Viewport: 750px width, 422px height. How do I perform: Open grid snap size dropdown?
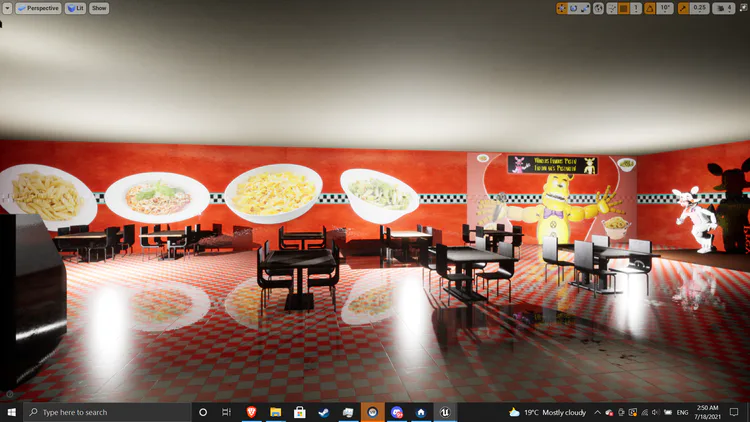(636, 8)
